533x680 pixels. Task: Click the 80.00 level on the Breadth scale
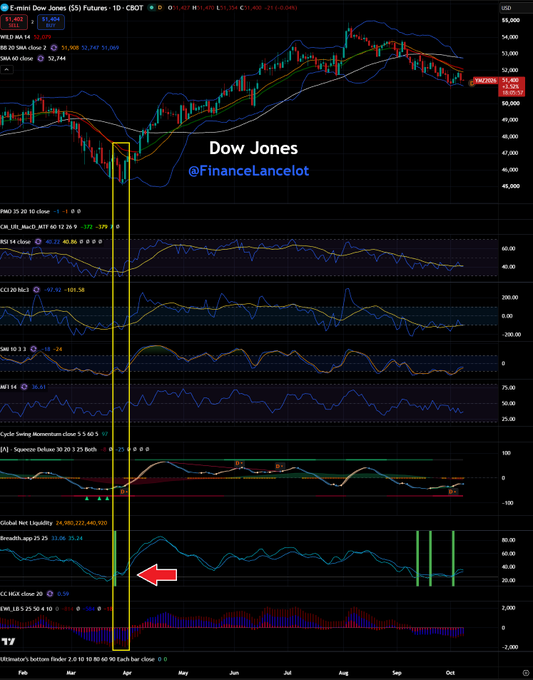pos(508,540)
